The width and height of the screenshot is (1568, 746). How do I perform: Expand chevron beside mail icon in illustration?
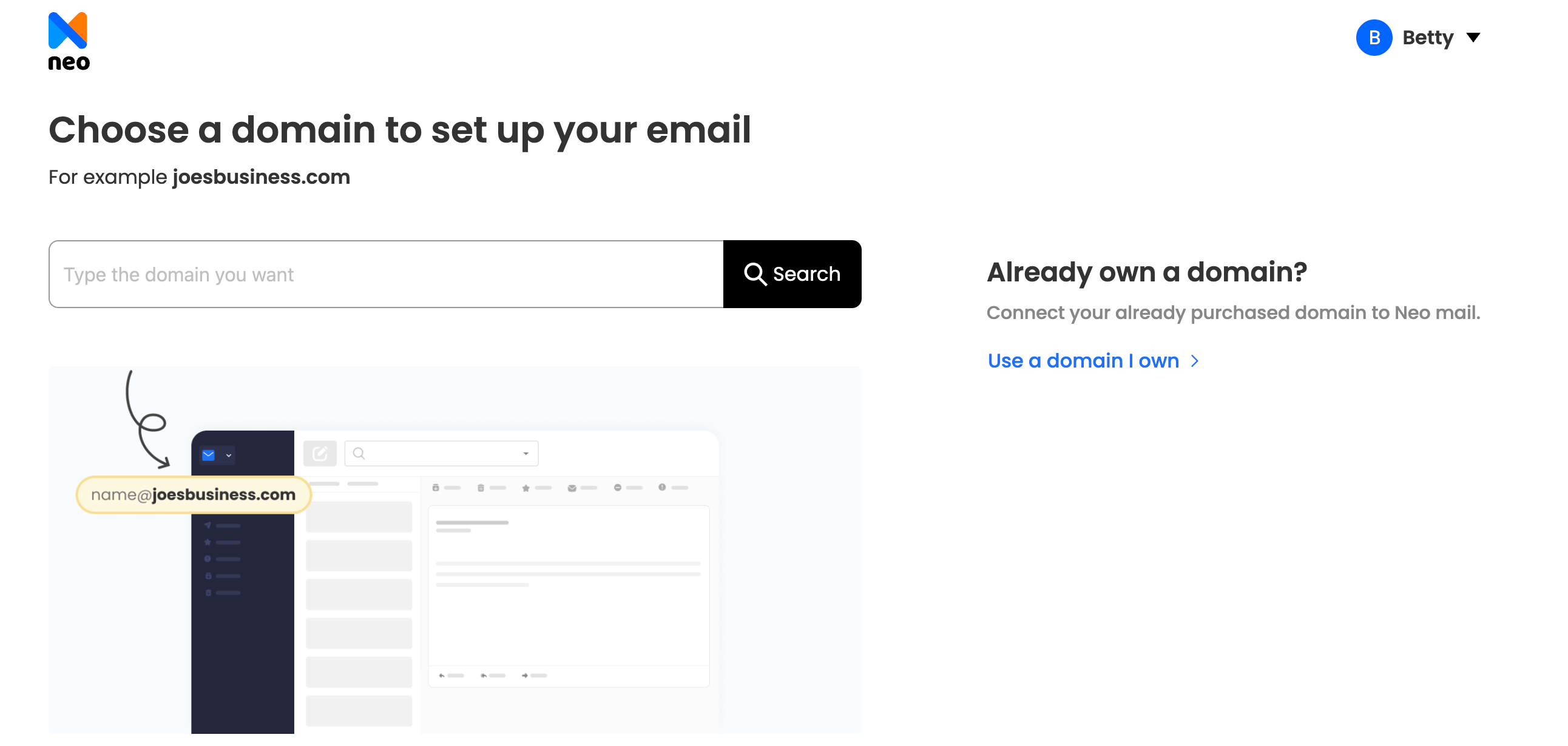pyautogui.click(x=229, y=455)
